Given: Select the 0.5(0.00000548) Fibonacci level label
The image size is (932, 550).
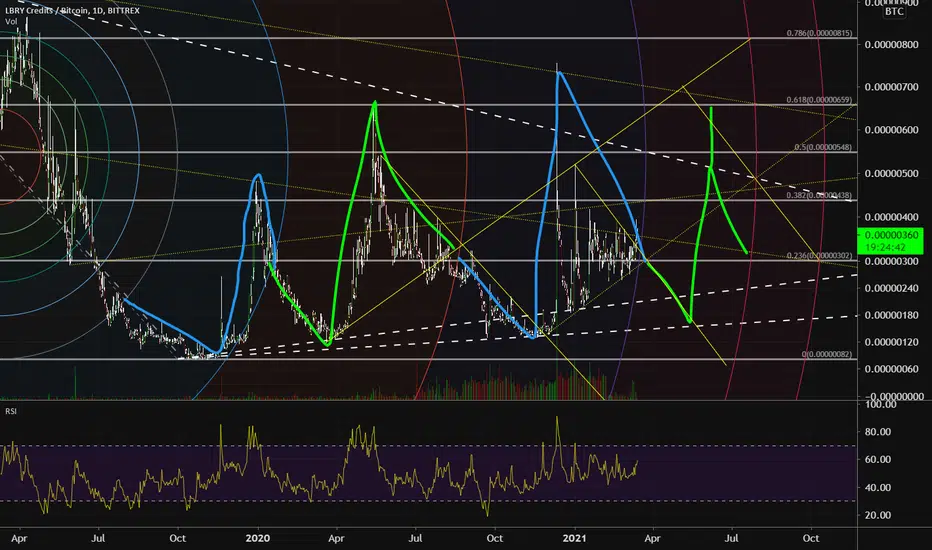Looking at the screenshot, I should click(x=823, y=147).
